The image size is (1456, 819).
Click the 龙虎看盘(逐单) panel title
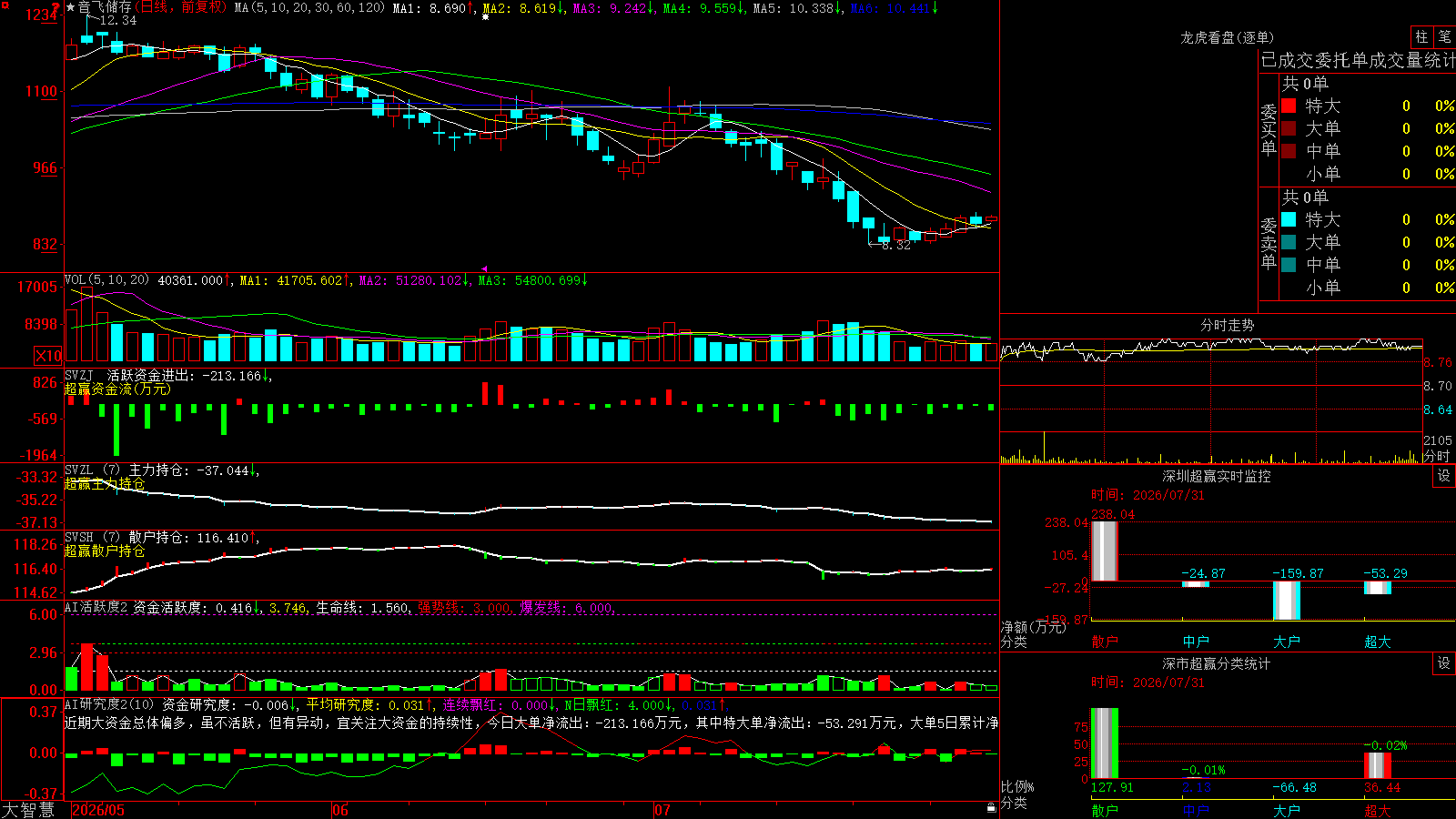click(1228, 37)
